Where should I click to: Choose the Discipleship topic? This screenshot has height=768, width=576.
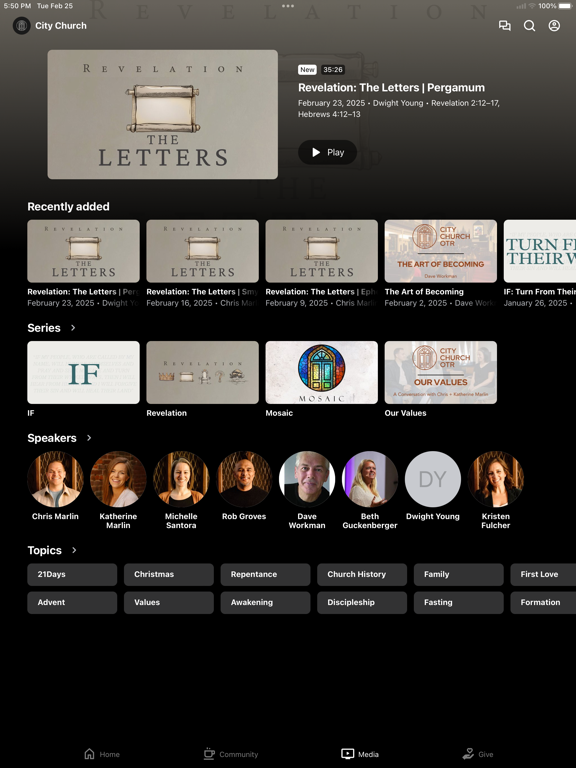[362, 602]
